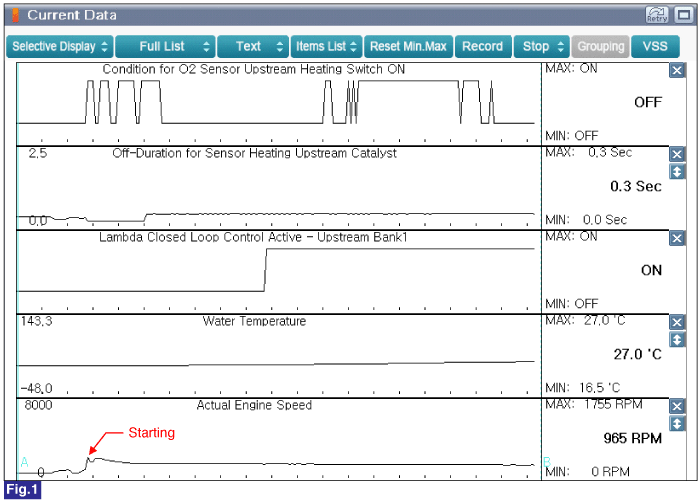Click the 27.0 'C current value
Viewport: 700px width, 502px height.
637,354
